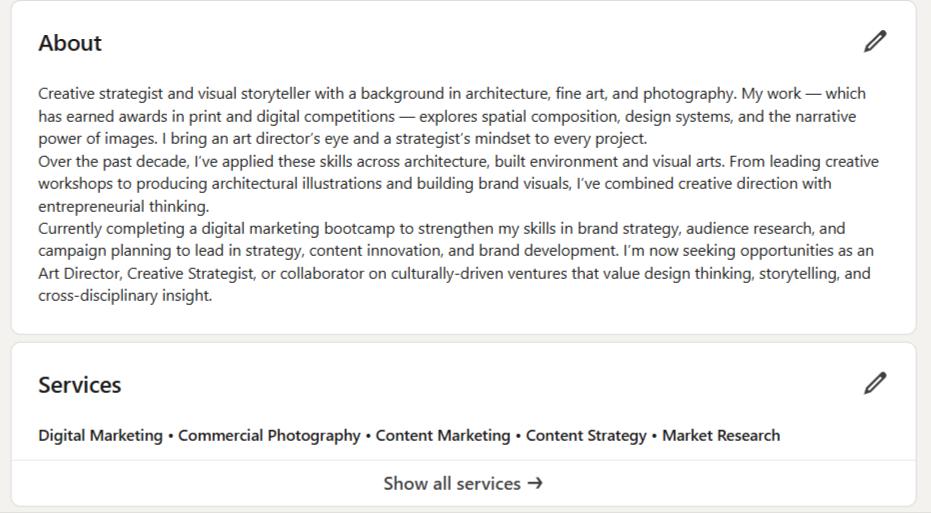This screenshot has width=931, height=513.
Task: Click the pencil icon to edit Services
Action: tap(875, 383)
